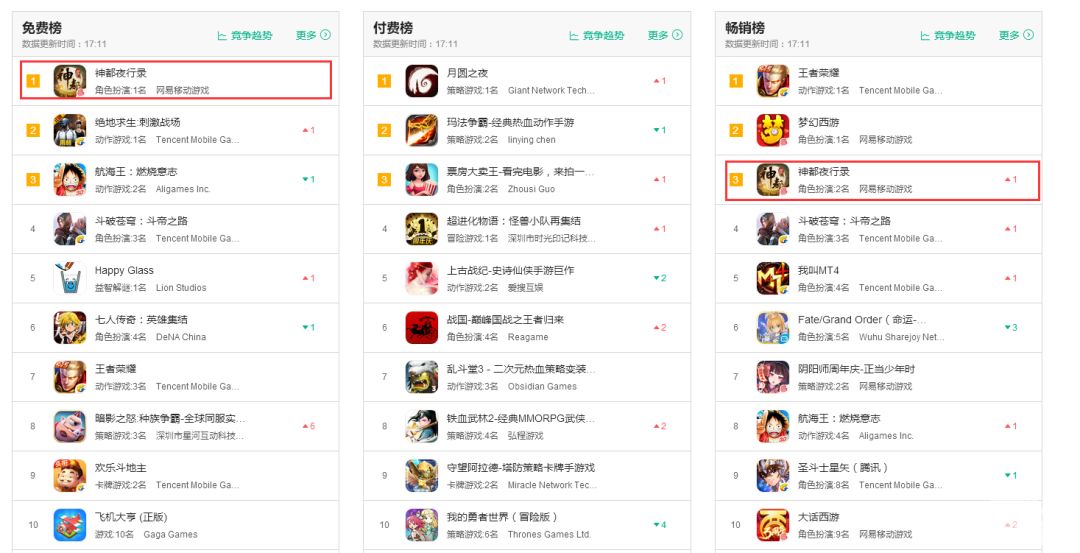Screen dimensions: 1080x553
Task: Open 竞争趋势 for the 畅销榜
Action: (x=948, y=35)
